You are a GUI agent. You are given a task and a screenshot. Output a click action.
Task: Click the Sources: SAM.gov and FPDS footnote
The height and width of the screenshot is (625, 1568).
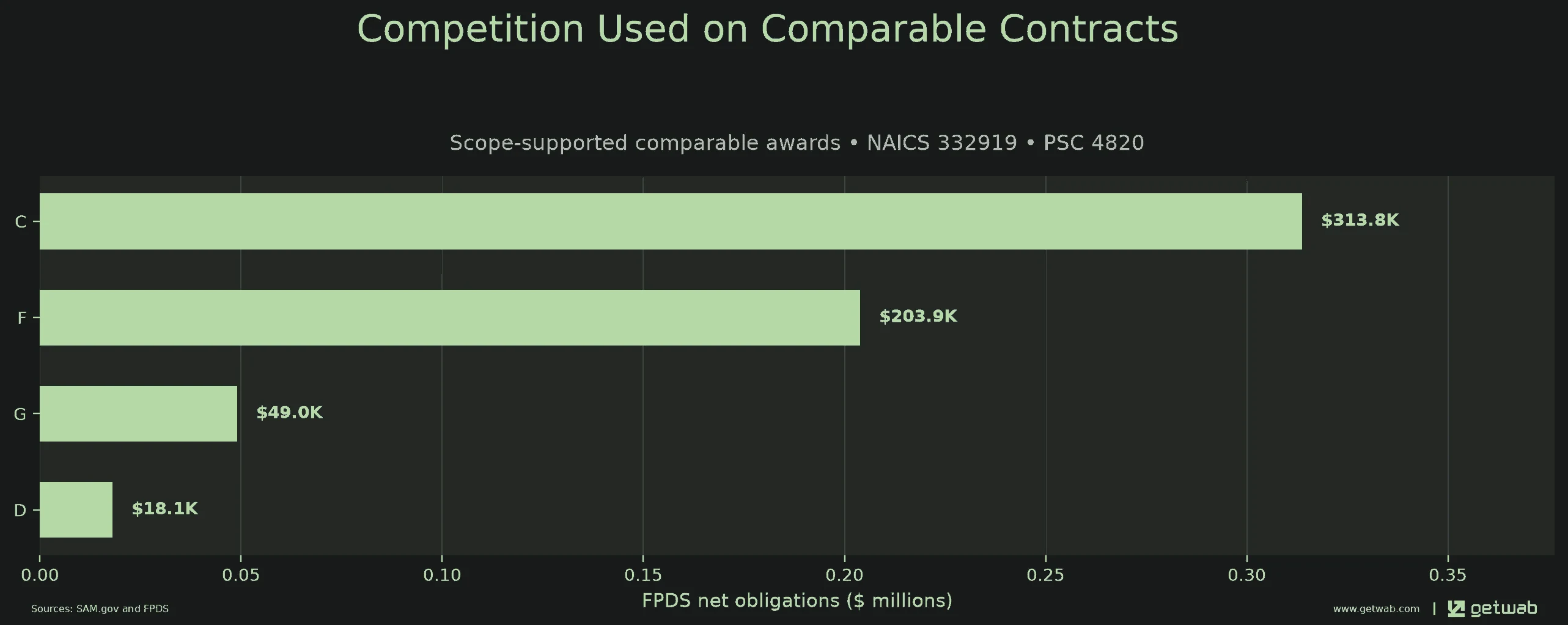(x=100, y=609)
